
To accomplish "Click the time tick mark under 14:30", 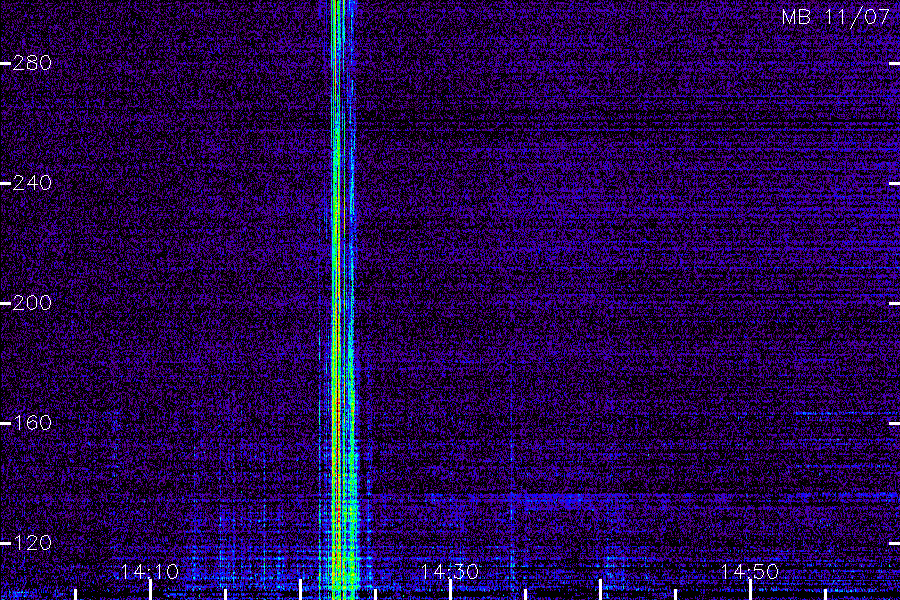I will tap(450, 590).
